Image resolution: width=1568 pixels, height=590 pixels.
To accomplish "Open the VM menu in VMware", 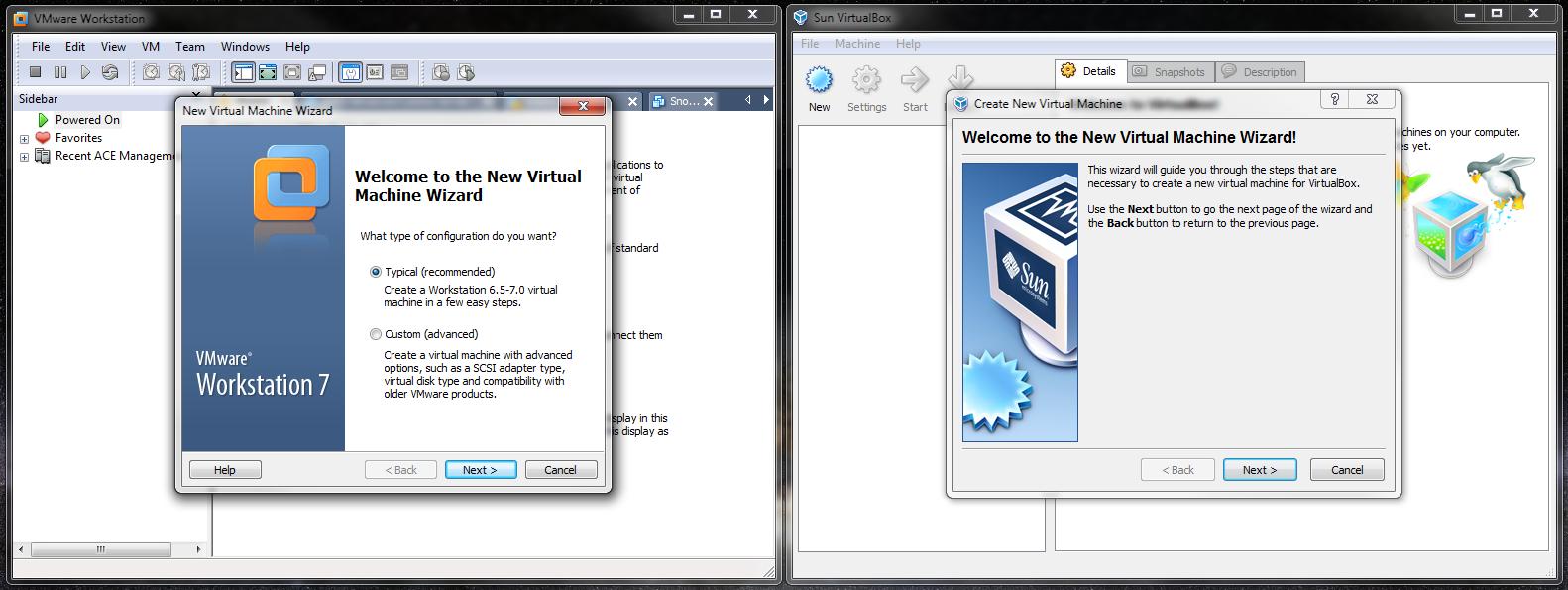I will click(x=150, y=47).
